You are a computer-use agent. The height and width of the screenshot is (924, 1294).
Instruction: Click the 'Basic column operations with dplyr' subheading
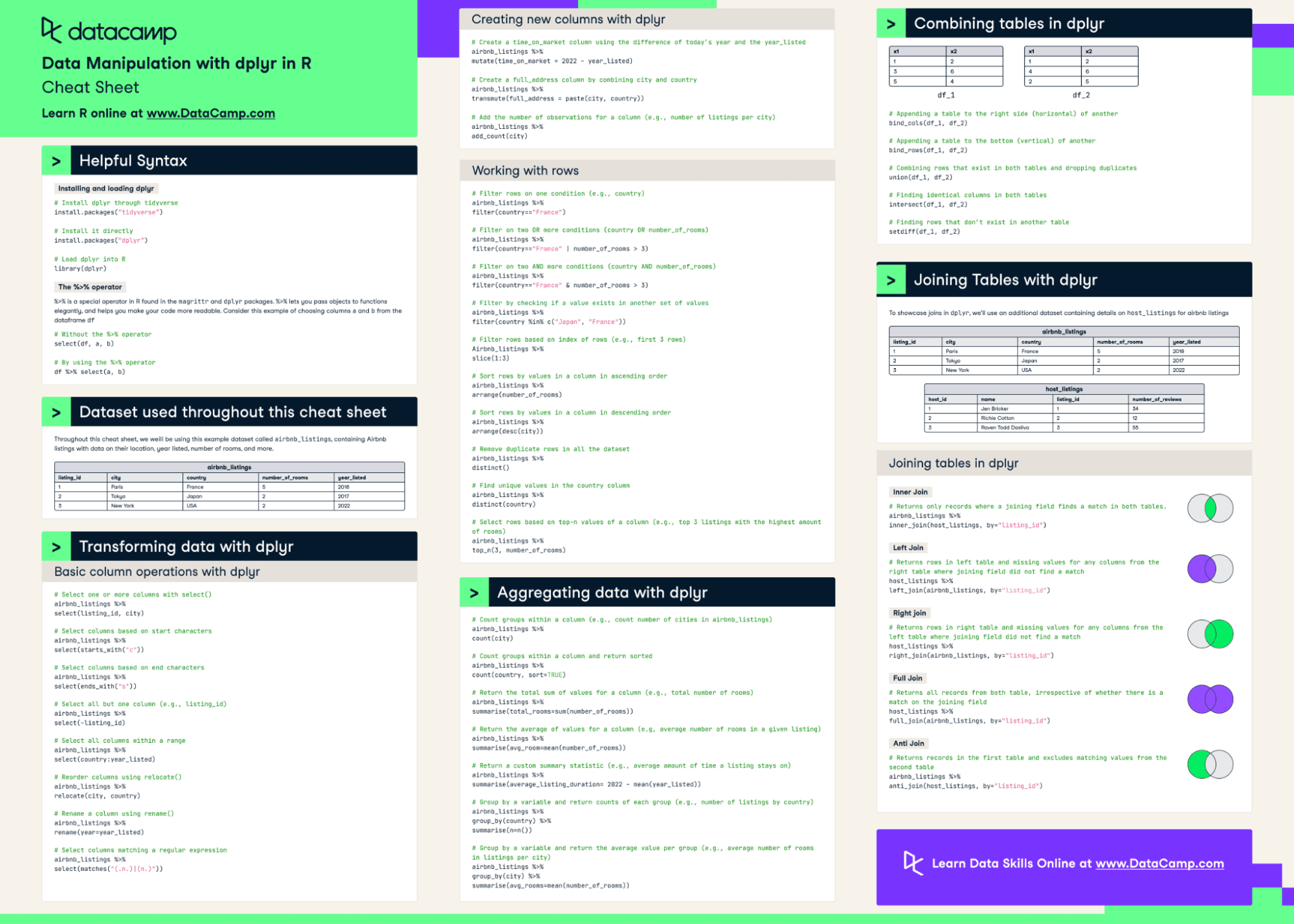[157, 571]
